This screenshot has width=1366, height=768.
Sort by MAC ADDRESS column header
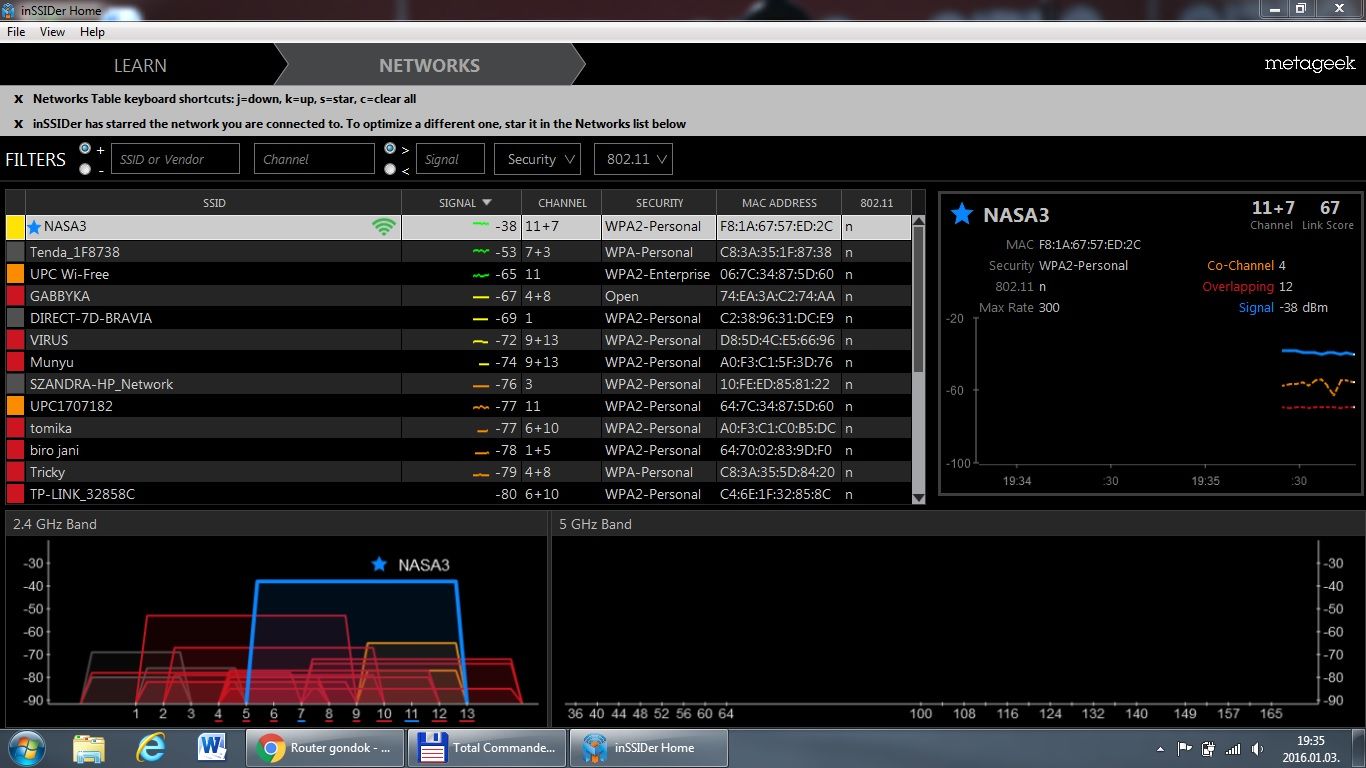pyautogui.click(x=779, y=202)
